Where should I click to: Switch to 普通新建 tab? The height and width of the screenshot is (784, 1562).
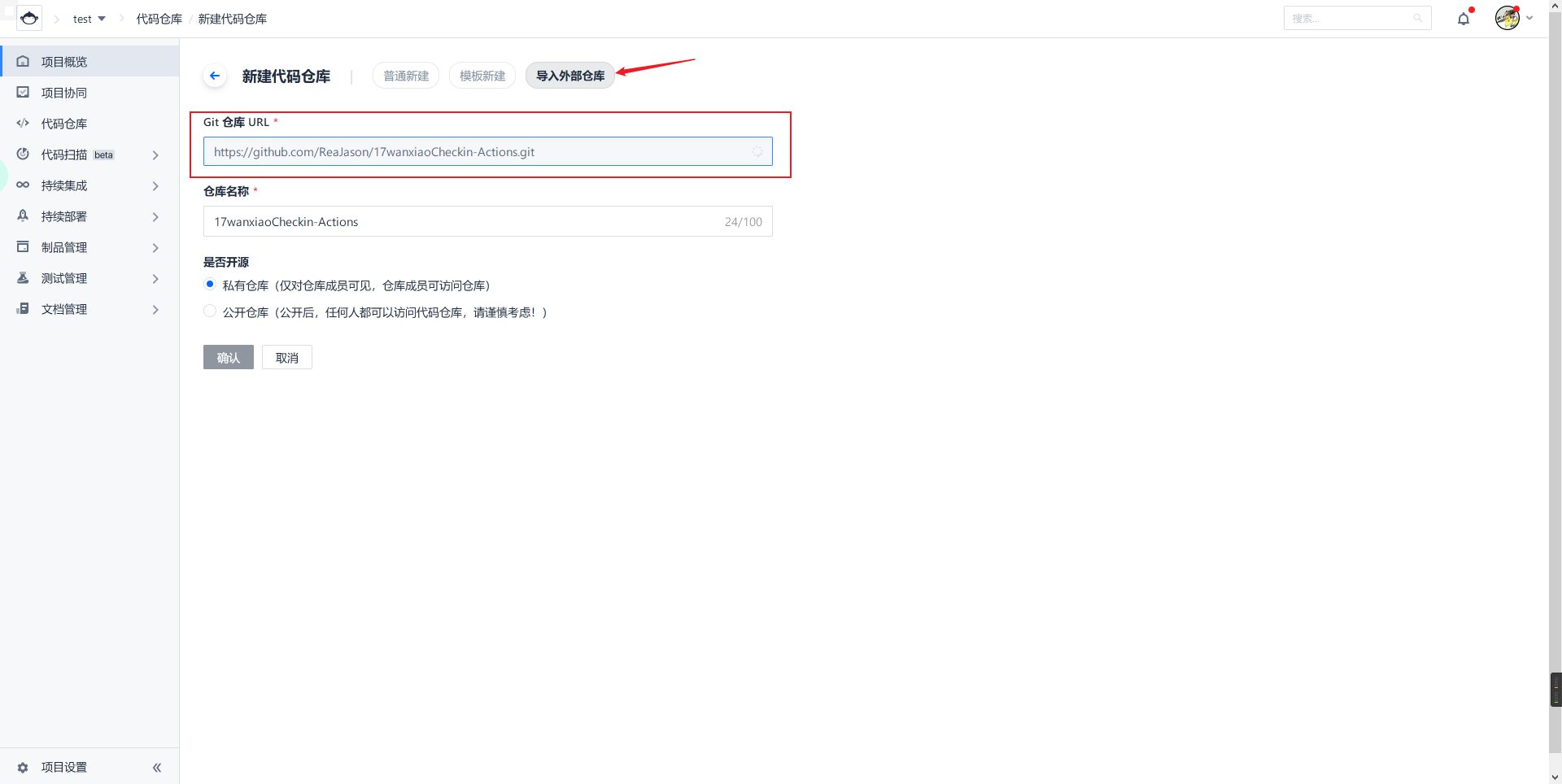(406, 76)
